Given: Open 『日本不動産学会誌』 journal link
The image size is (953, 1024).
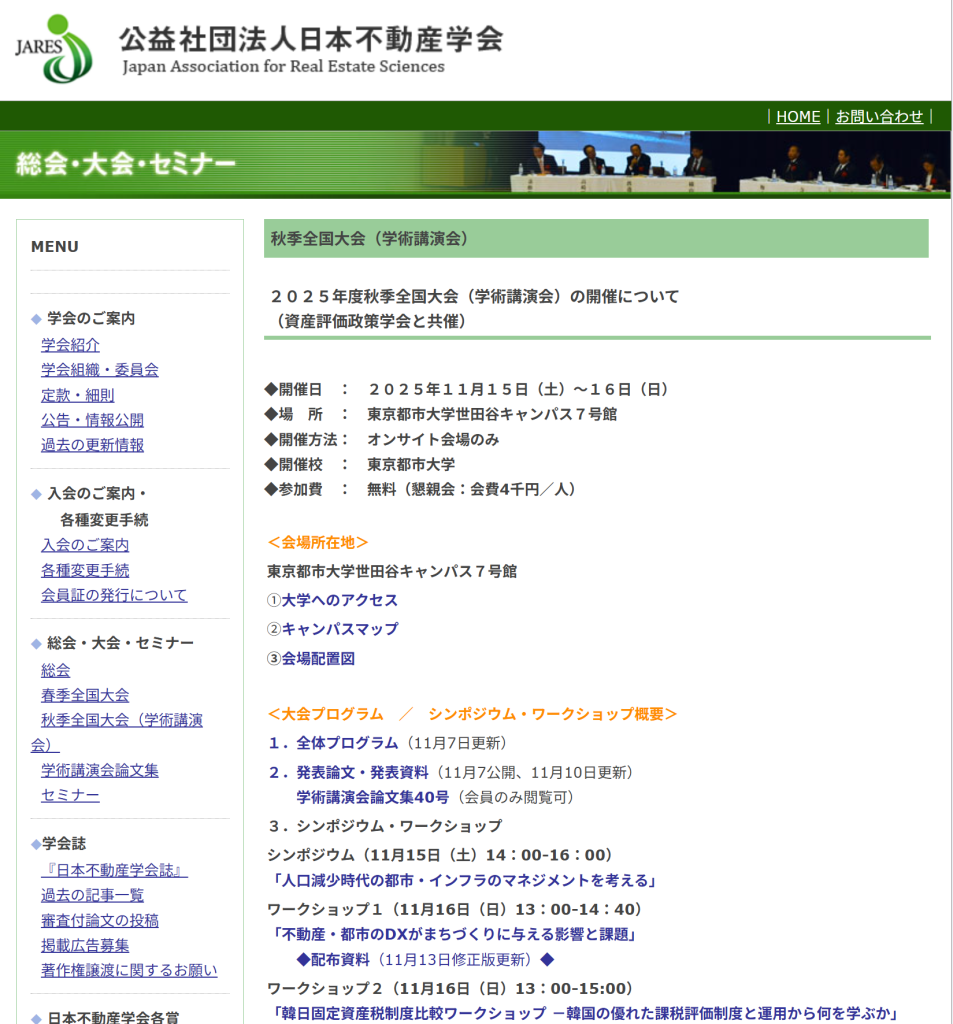Looking at the screenshot, I should coord(114,870).
